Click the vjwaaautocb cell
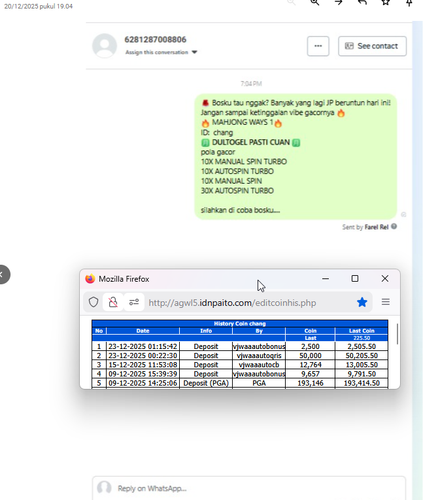This screenshot has width=423, height=500. [x=259, y=365]
